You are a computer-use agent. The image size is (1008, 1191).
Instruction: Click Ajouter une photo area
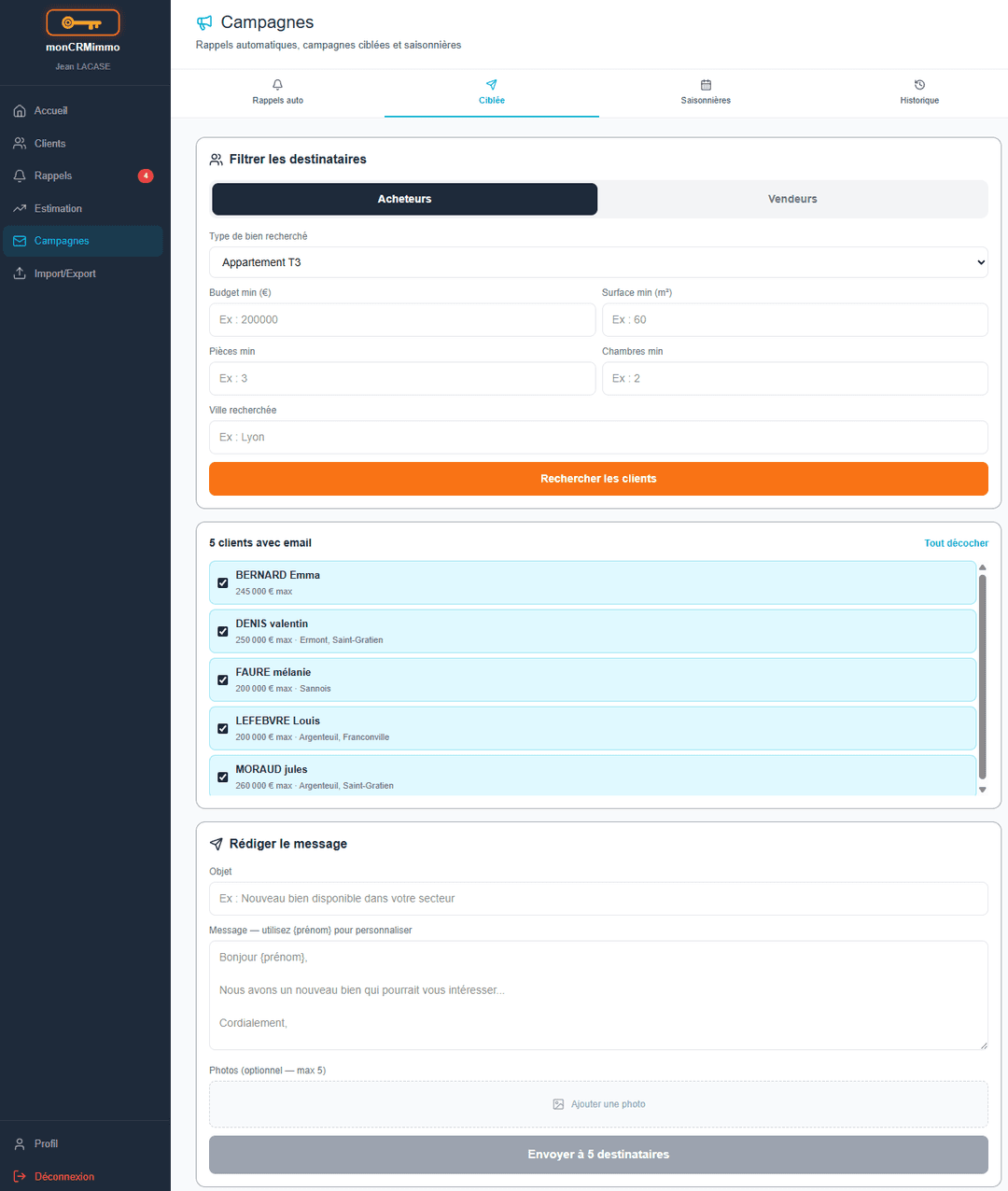(x=598, y=1104)
